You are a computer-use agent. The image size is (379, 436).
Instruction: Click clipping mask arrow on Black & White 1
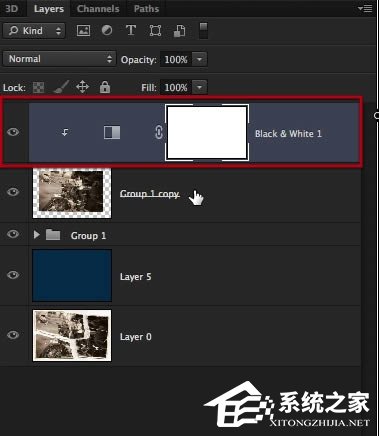click(x=65, y=133)
